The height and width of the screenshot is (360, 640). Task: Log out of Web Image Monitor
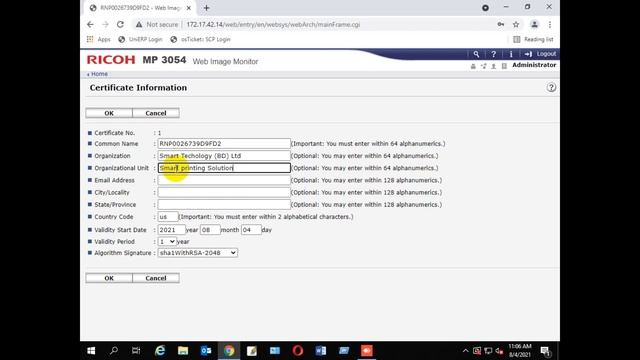[540, 54]
